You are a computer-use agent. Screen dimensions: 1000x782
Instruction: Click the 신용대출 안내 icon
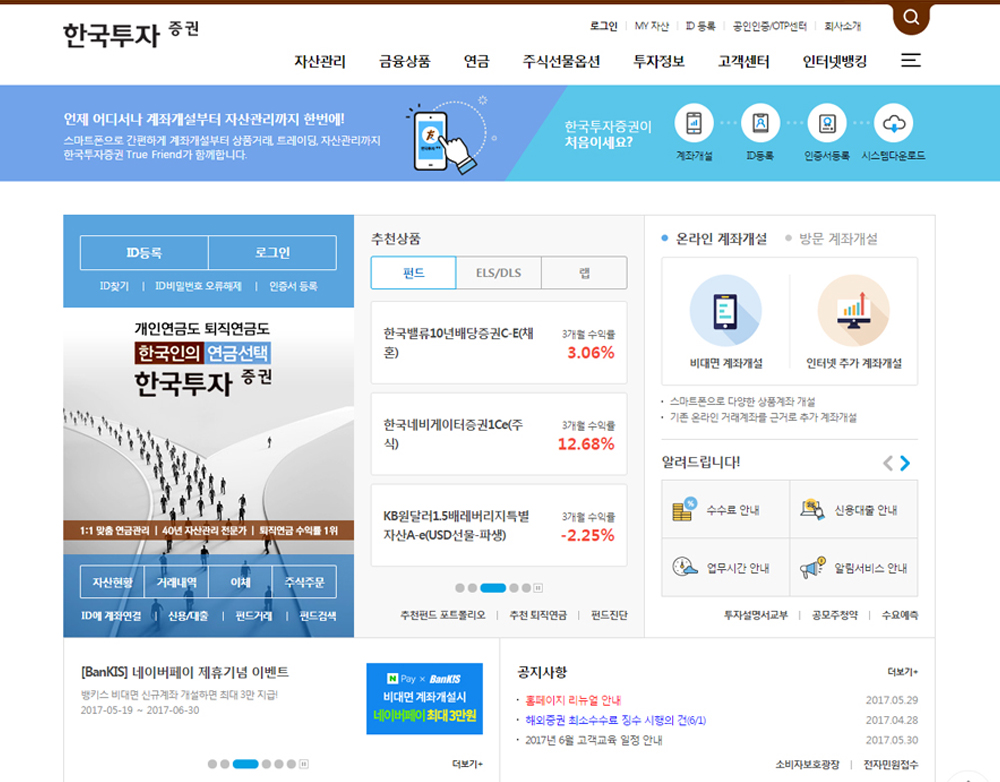(812, 509)
